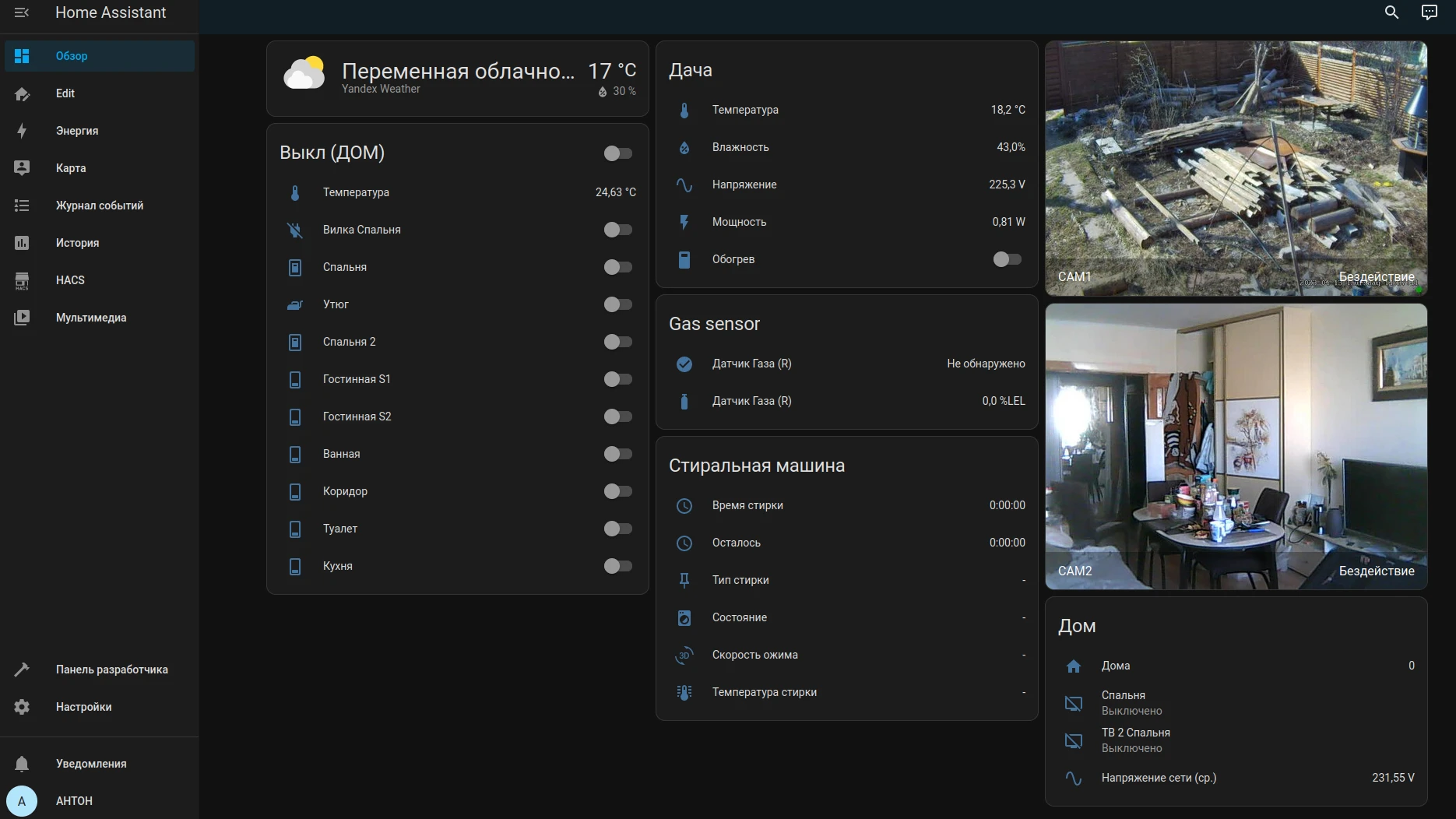Image resolution: width=1456 pixels, height=819 pixels.
Task: Click the spin icon beside Скорость ожима
Action: tap(684, 655)
